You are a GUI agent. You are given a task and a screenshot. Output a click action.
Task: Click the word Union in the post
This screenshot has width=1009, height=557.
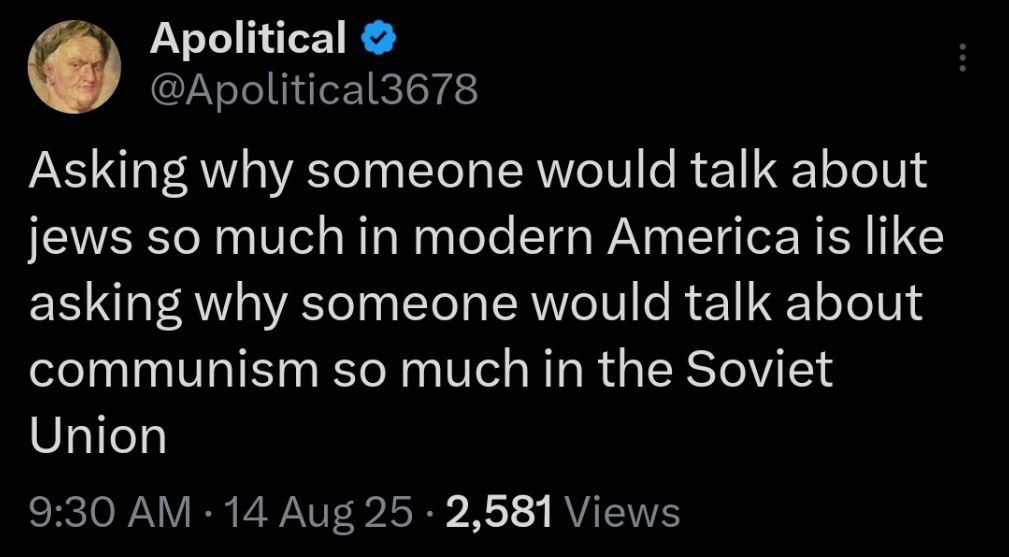pos(98,437)
